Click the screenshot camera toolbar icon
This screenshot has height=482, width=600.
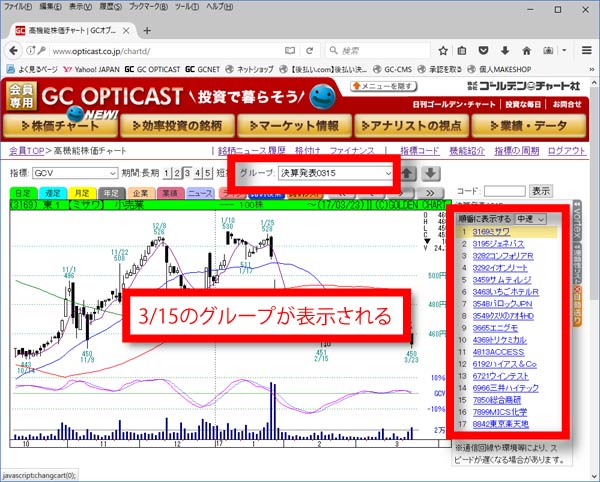548,50
